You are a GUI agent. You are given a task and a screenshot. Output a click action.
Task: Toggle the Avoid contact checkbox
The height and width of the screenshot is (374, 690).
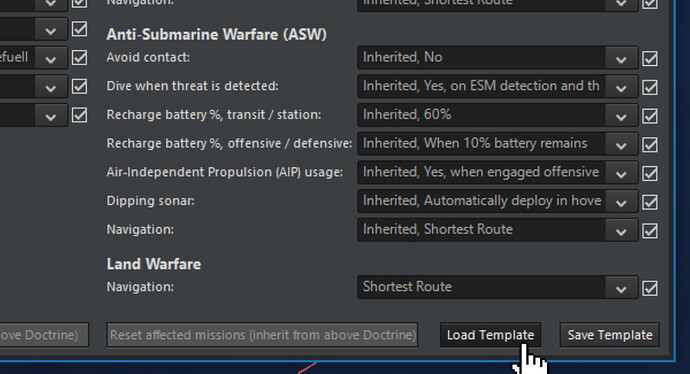[x=650, y=59]
